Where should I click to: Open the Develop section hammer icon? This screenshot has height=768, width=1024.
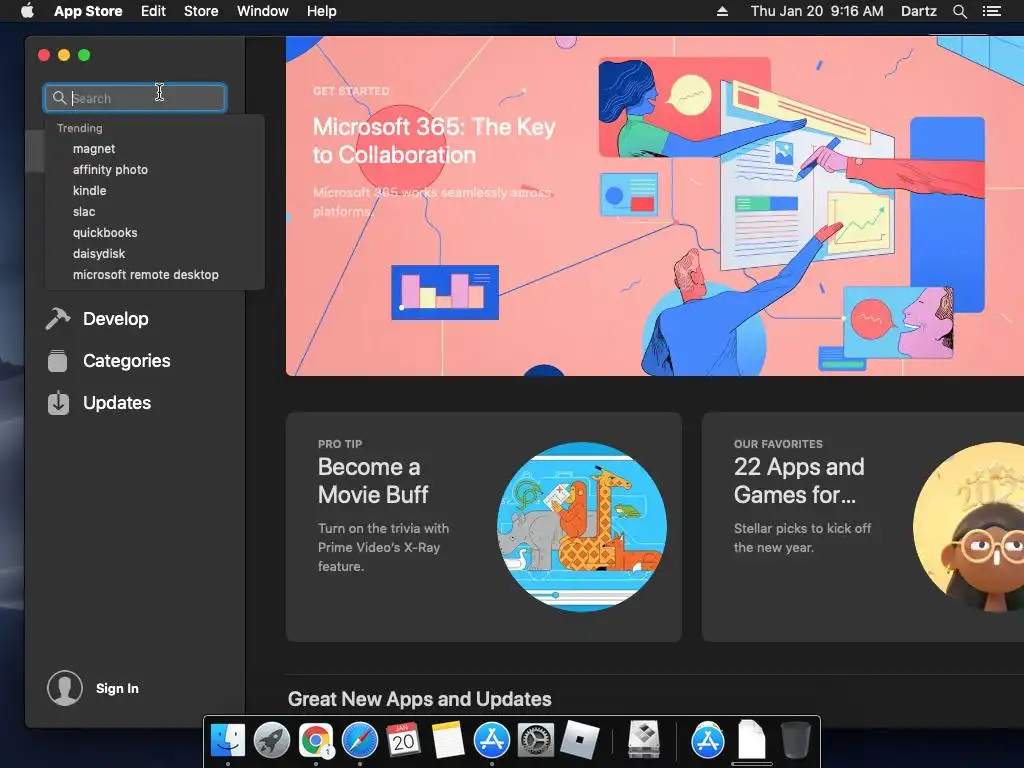(57, 319)
